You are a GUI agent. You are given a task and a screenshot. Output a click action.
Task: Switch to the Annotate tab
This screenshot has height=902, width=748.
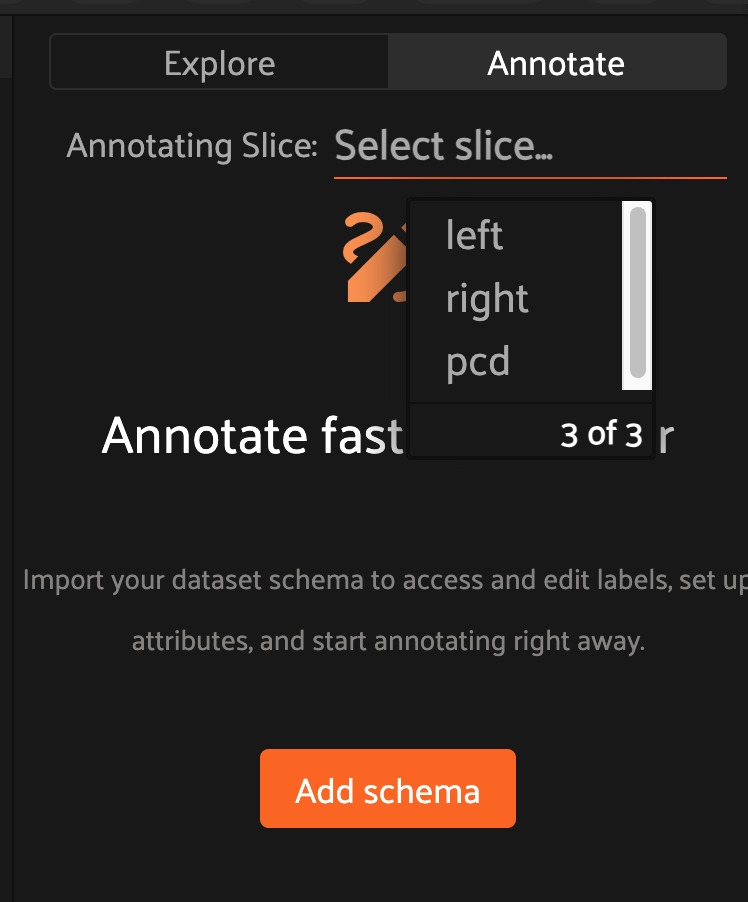pos(556,62)
